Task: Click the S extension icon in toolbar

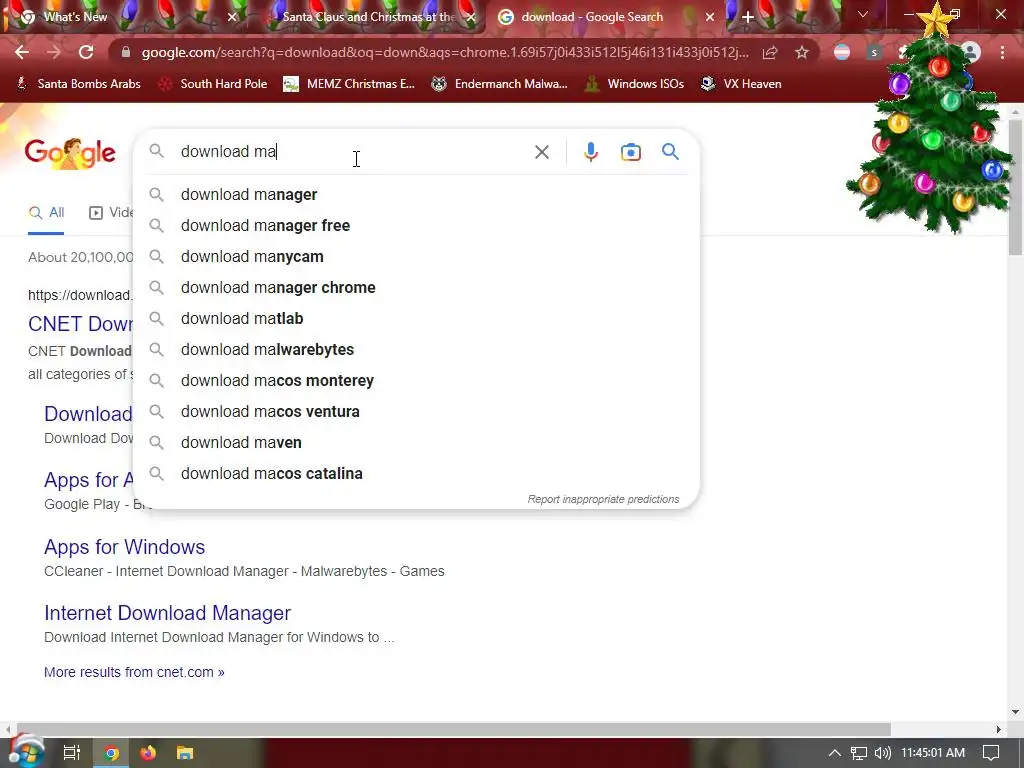Action: [x=874, y=52]
